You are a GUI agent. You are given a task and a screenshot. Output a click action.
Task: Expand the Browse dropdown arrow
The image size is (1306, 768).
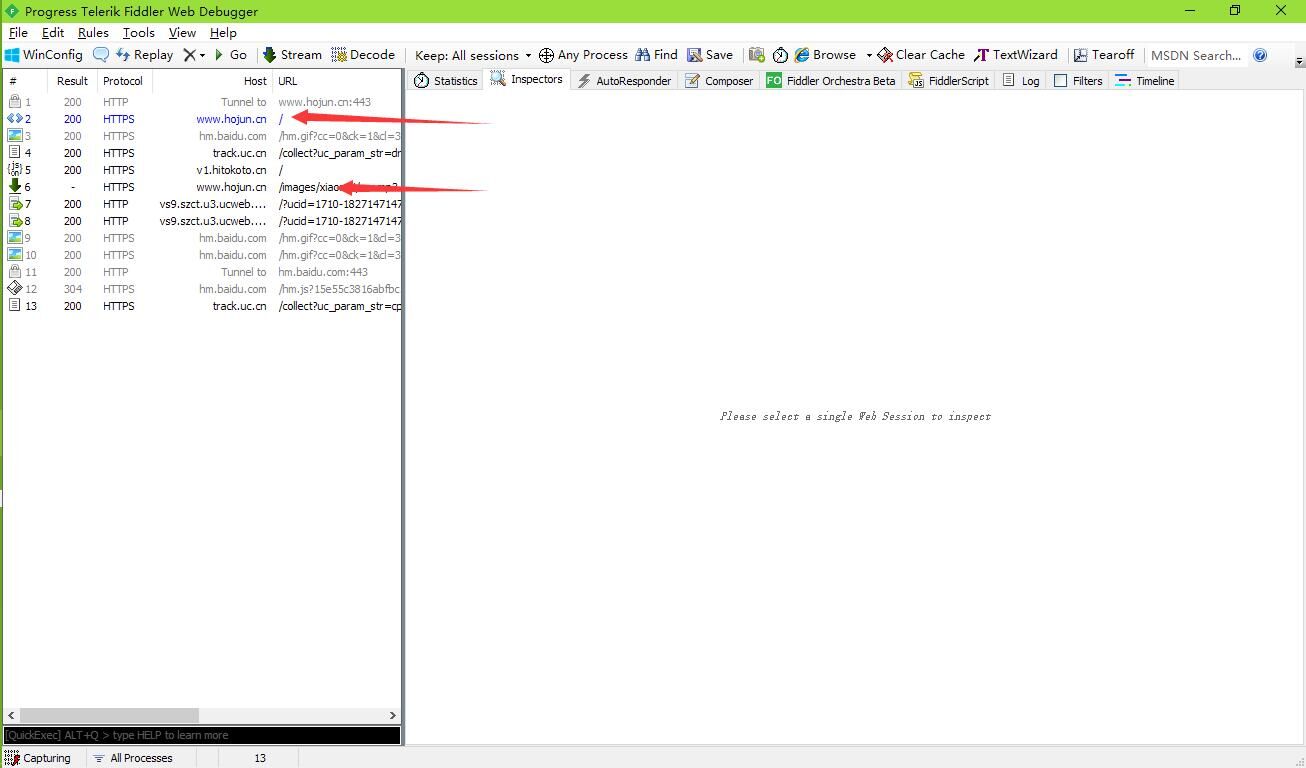[x=869, y=56]
